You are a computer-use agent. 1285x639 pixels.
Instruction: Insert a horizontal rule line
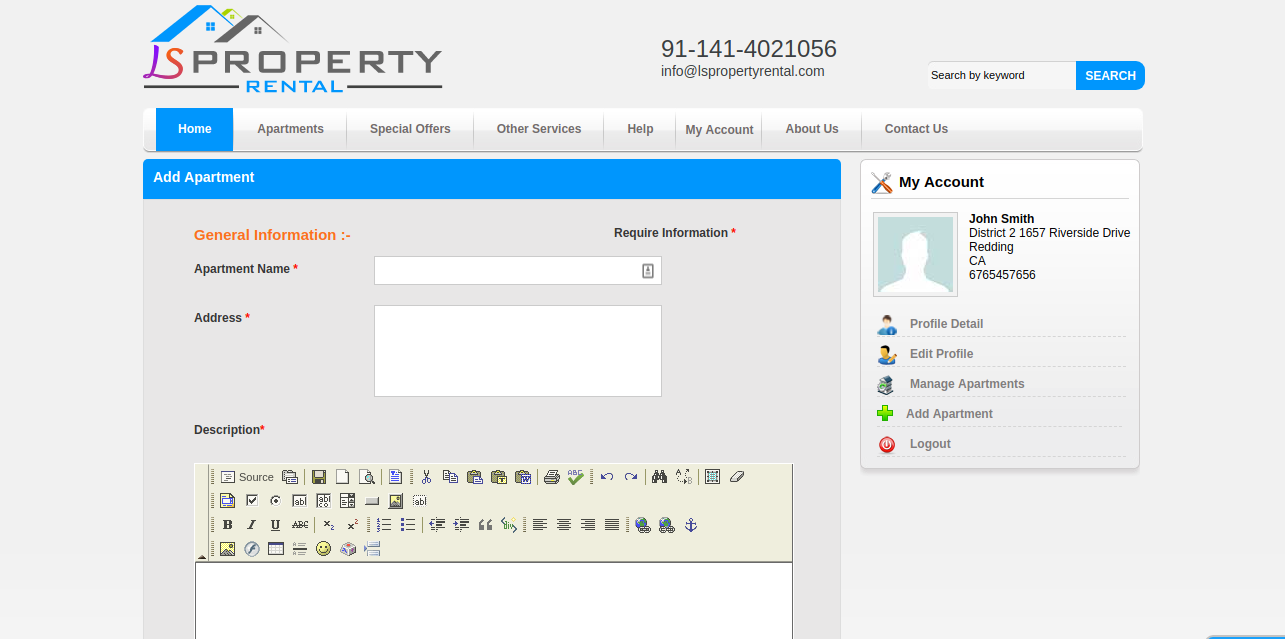300,549
